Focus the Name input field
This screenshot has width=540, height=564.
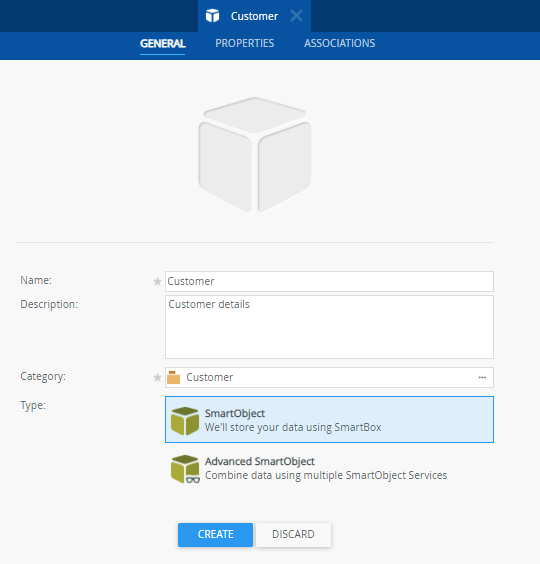[329, 281]
